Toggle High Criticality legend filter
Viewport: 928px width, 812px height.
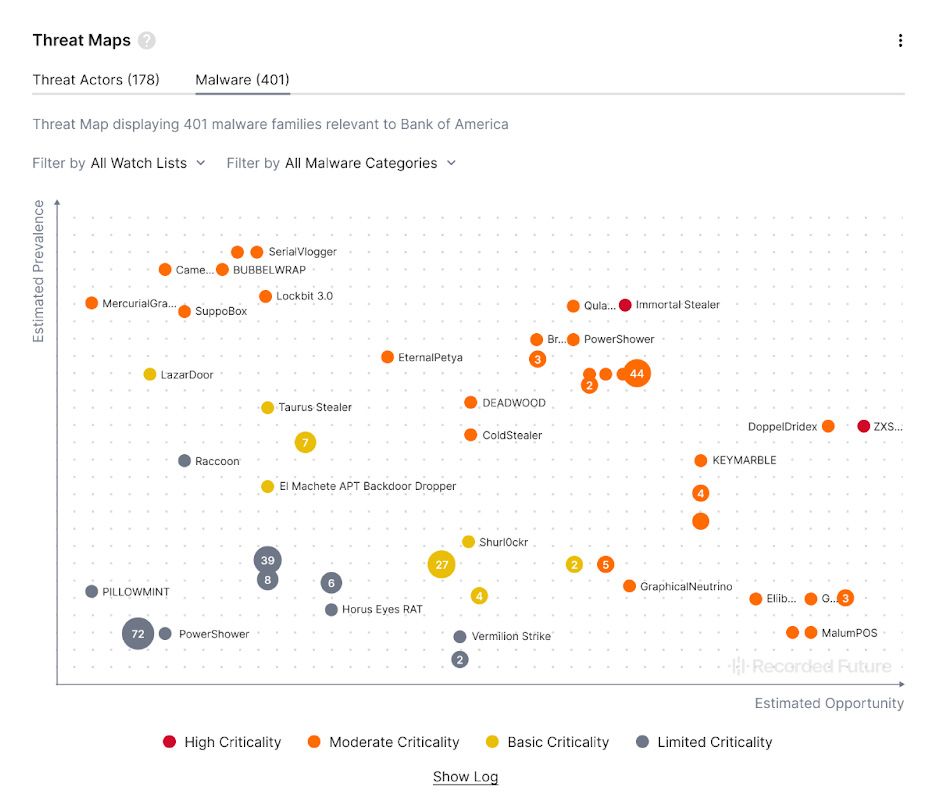(221, 742)
